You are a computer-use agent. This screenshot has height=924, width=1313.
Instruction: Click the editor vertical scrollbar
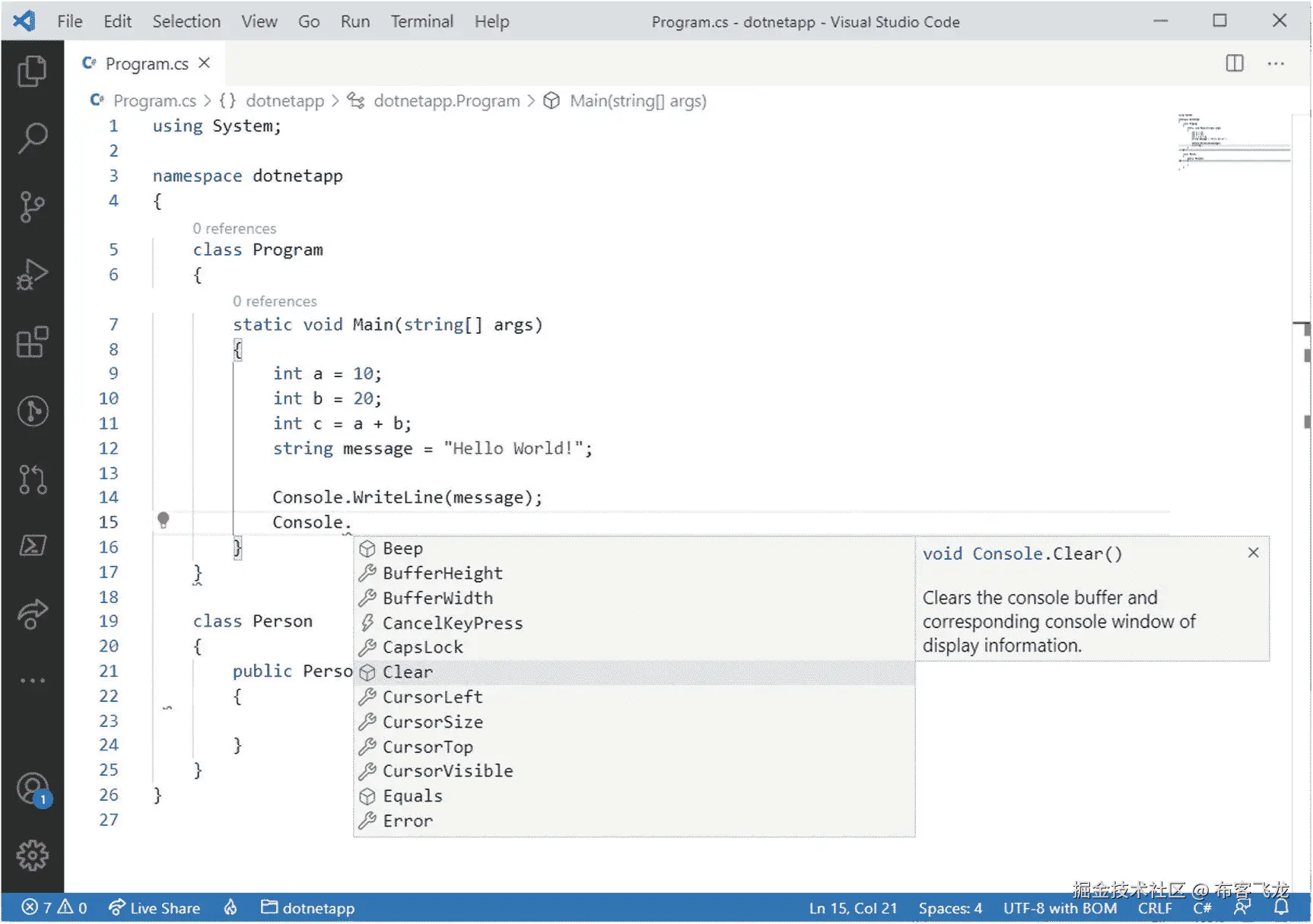[1302, 502]
